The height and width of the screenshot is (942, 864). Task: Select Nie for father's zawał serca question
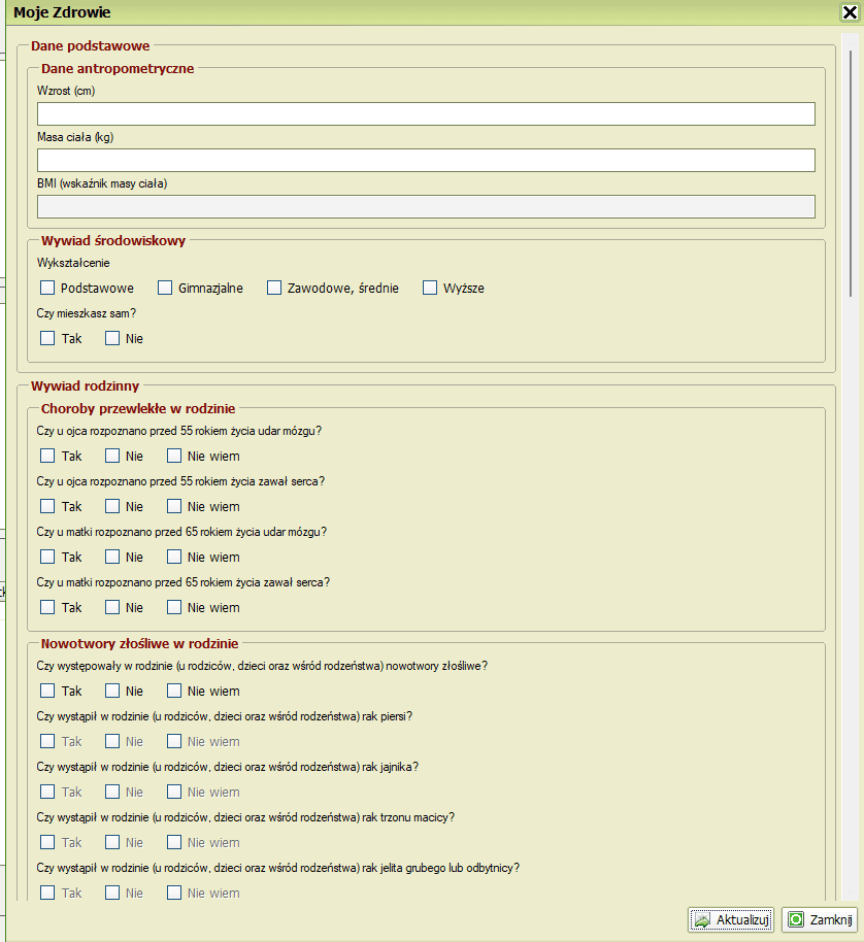(112, 507)
